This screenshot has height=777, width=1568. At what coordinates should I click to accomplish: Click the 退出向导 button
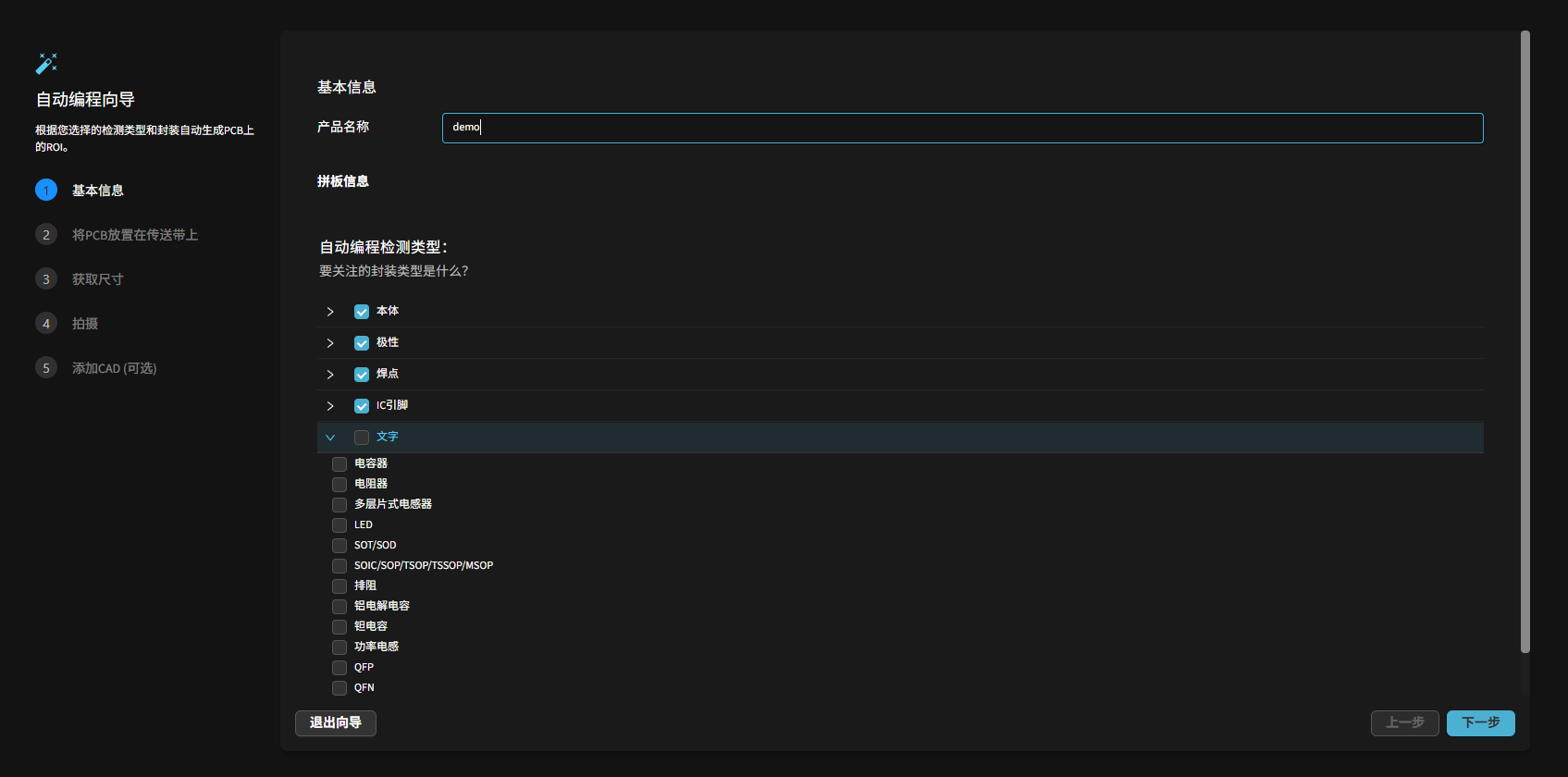click(x=336, y=723)
